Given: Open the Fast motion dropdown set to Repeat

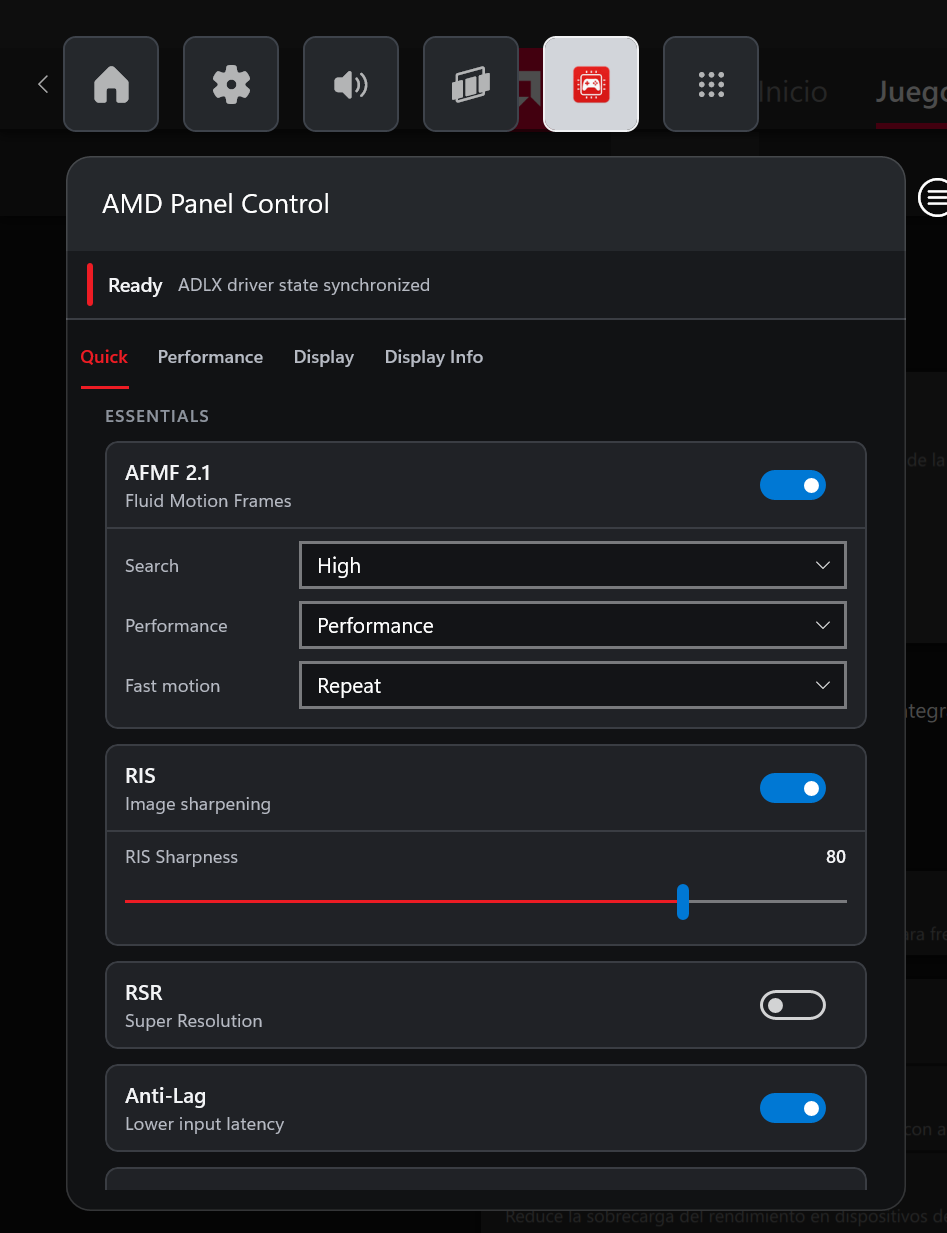Looking at the screenshot, I should tap(573, 685).
